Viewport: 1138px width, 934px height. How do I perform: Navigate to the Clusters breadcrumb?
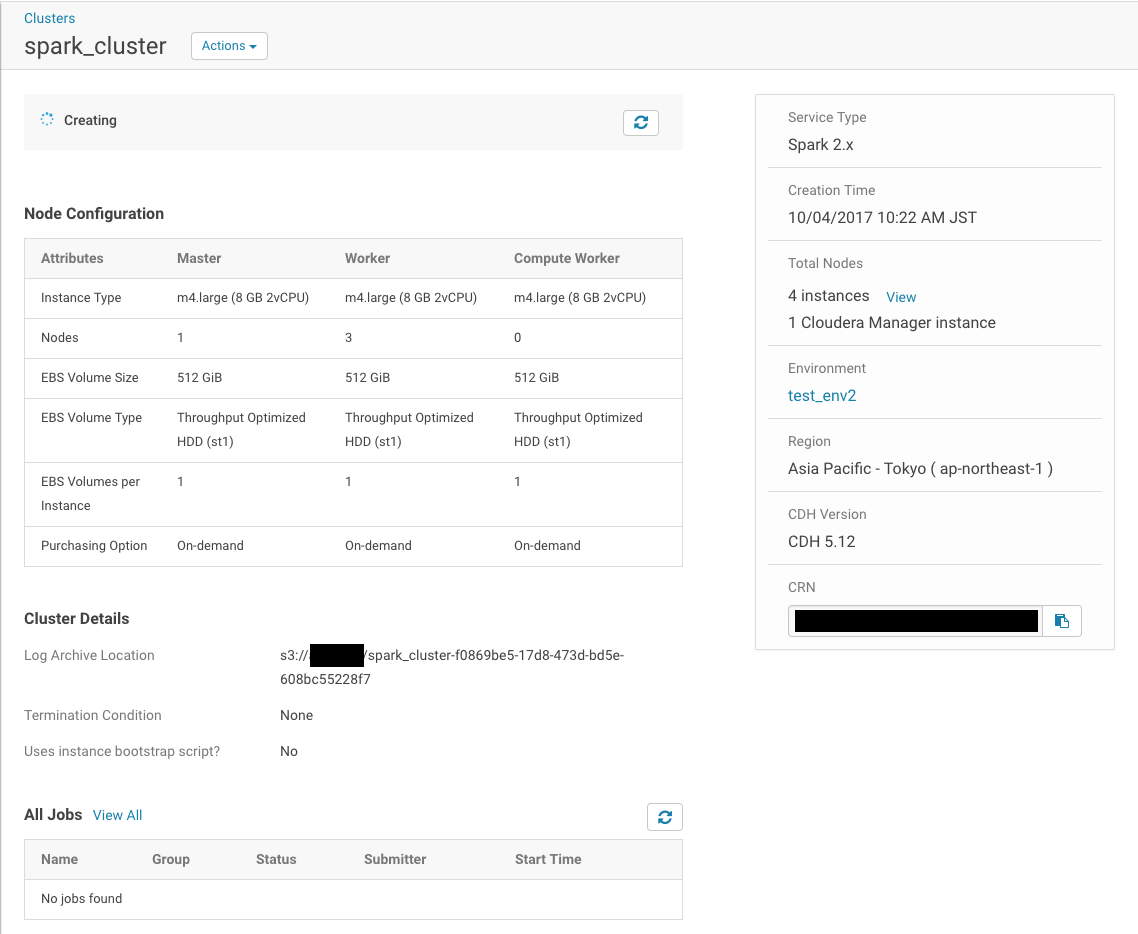click(x=49, y=17)
